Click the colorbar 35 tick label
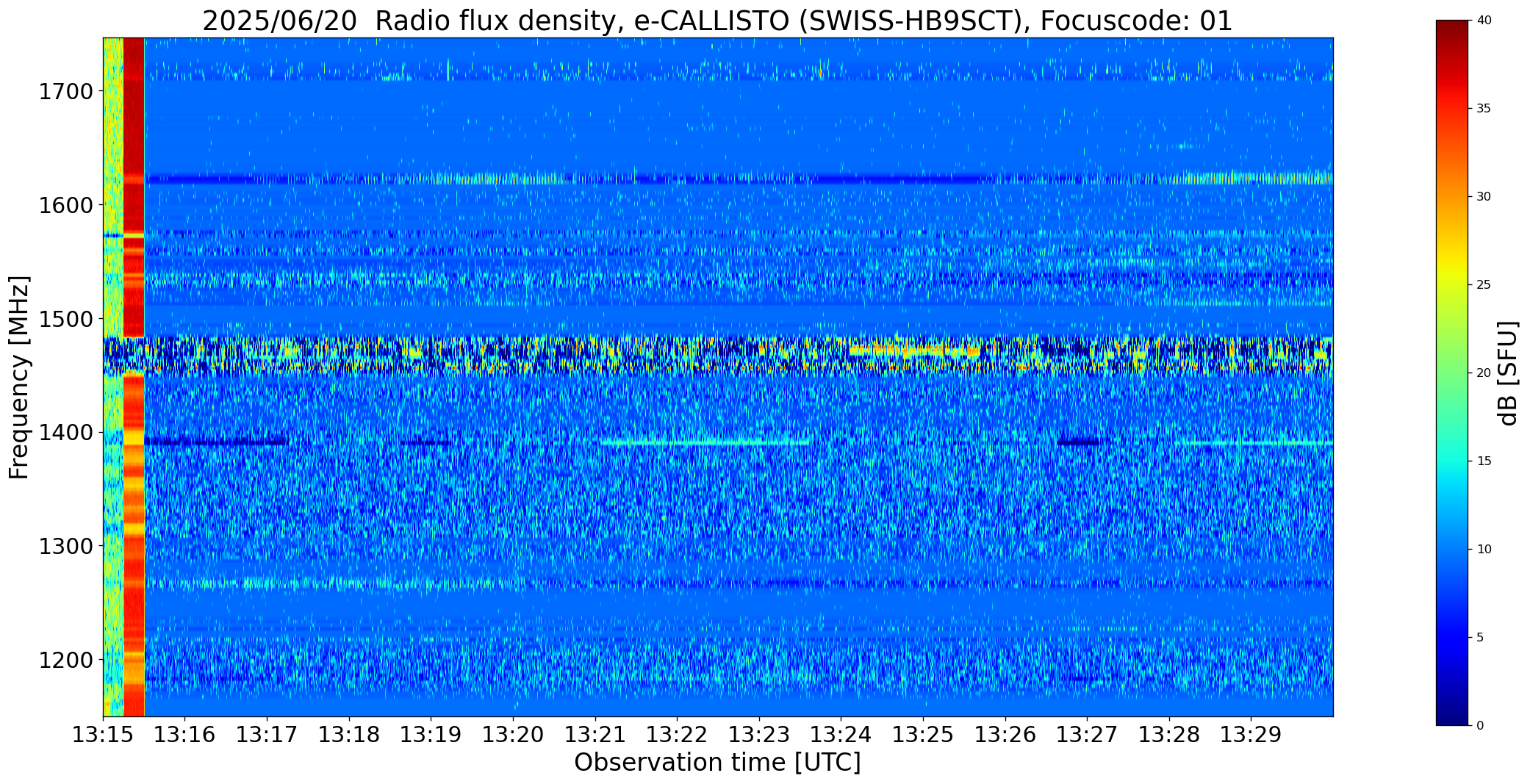Screen dimensions: 1530x784 pyautogui.click(x=1484, y=109)
